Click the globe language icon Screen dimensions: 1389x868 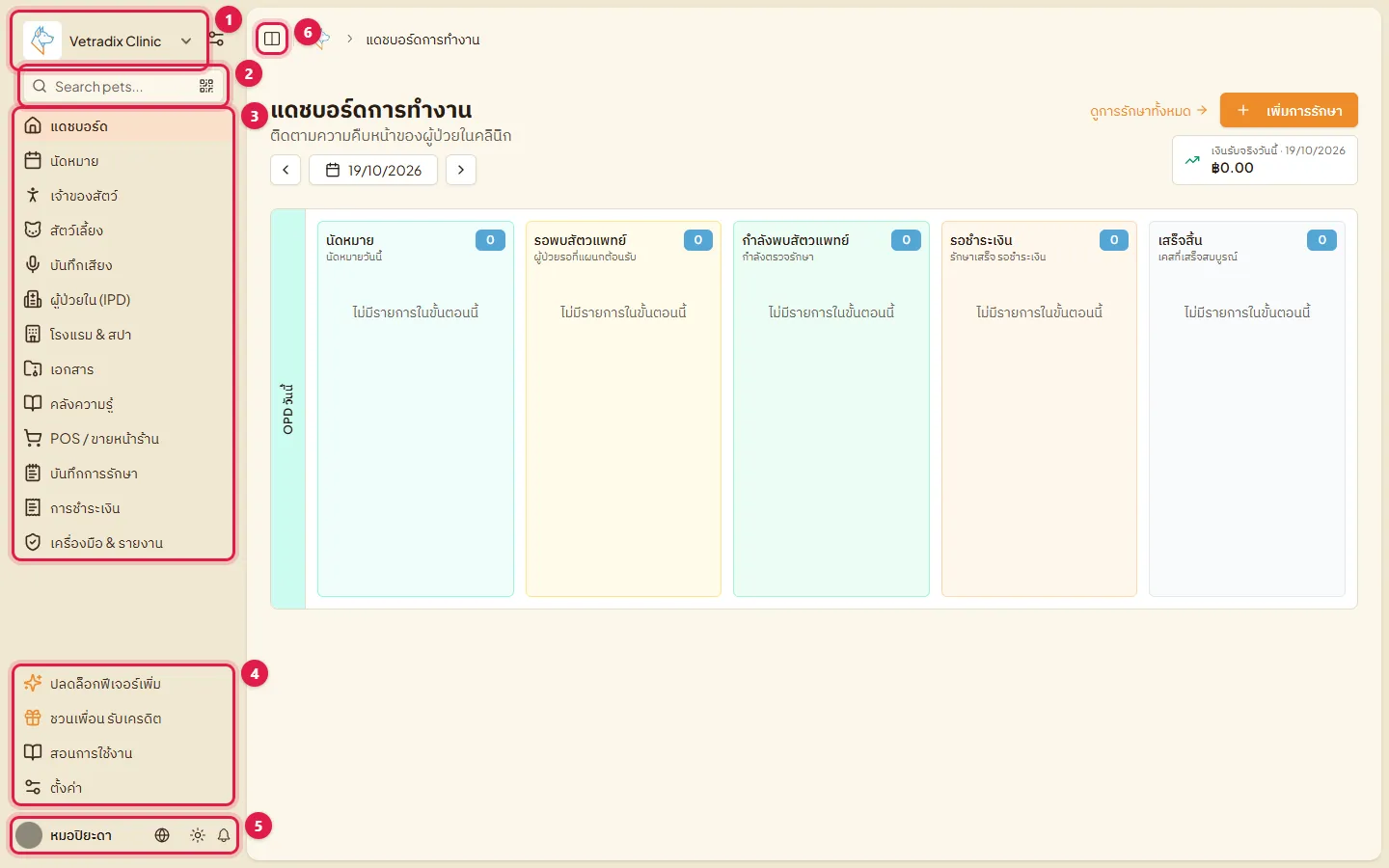[162, 835]
